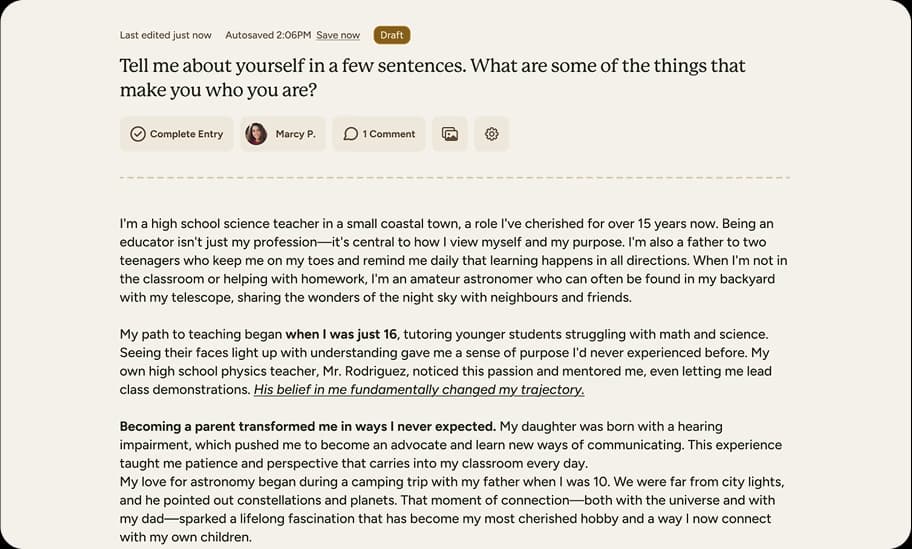This screenshot has height=549, width=912.
Task: Click the "Save now" link
Action: point(338,35)
